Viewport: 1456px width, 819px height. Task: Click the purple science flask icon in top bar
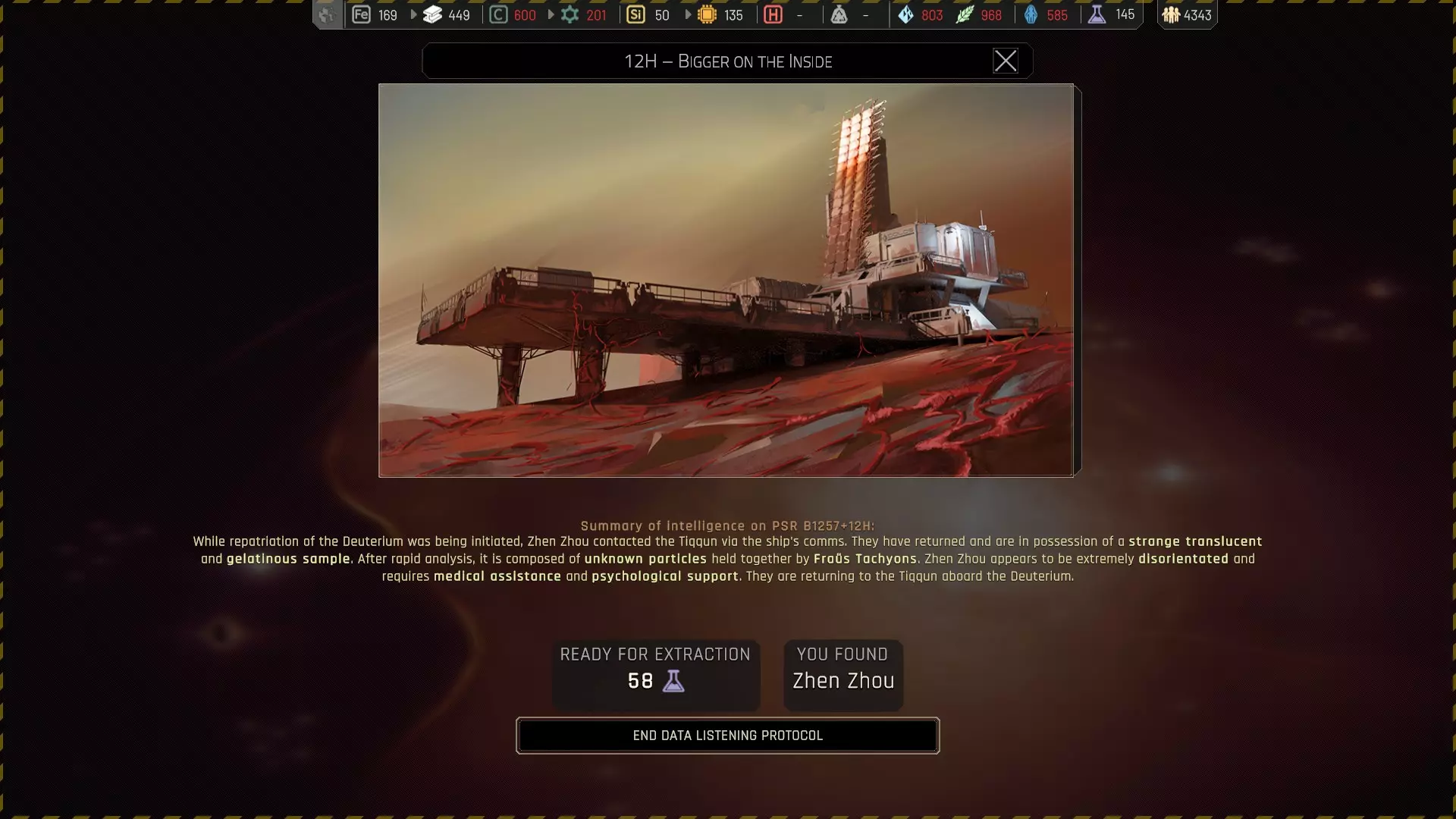coord(1097,14)
